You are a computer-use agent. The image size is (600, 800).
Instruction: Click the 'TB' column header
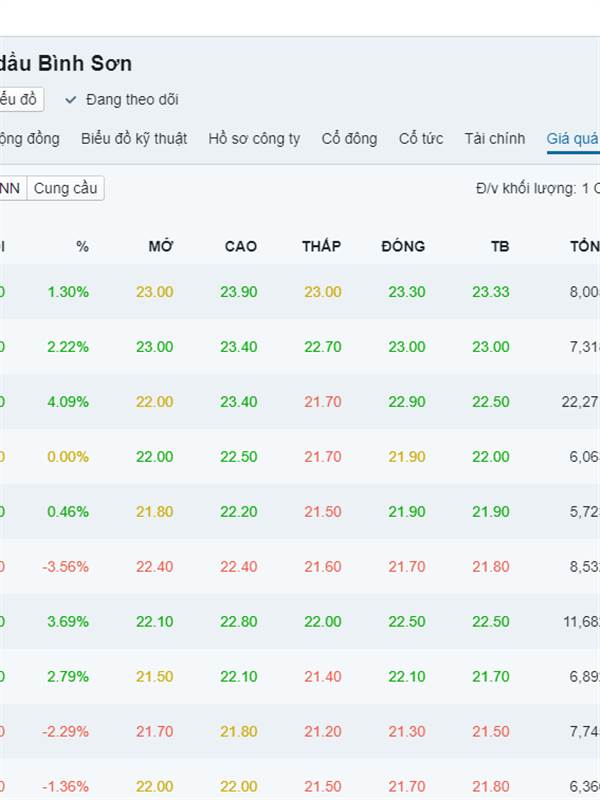pos(500,246)
